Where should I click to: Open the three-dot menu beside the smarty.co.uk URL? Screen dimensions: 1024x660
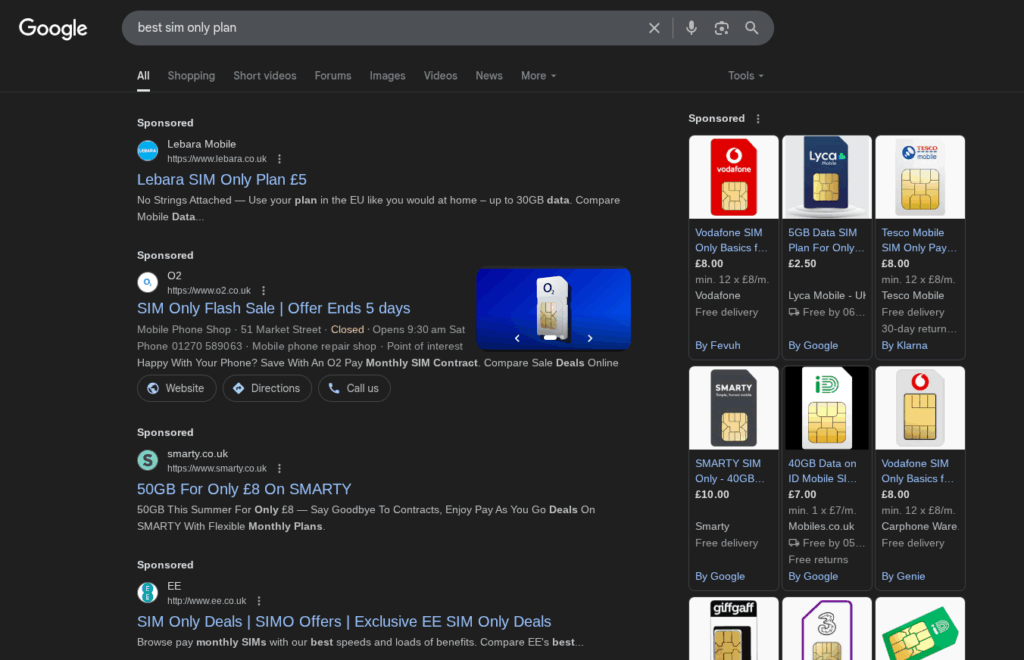(x=280, y=468)
